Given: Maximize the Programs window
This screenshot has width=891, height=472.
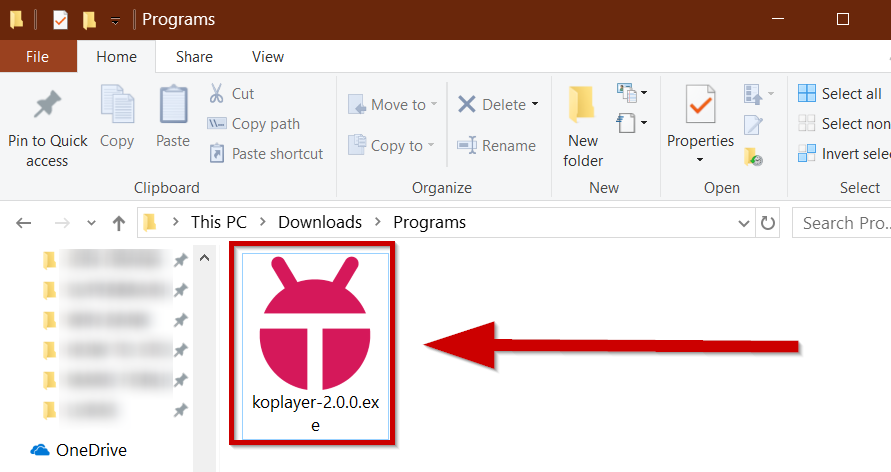Looking at the screenshot, I should [843, 19].
